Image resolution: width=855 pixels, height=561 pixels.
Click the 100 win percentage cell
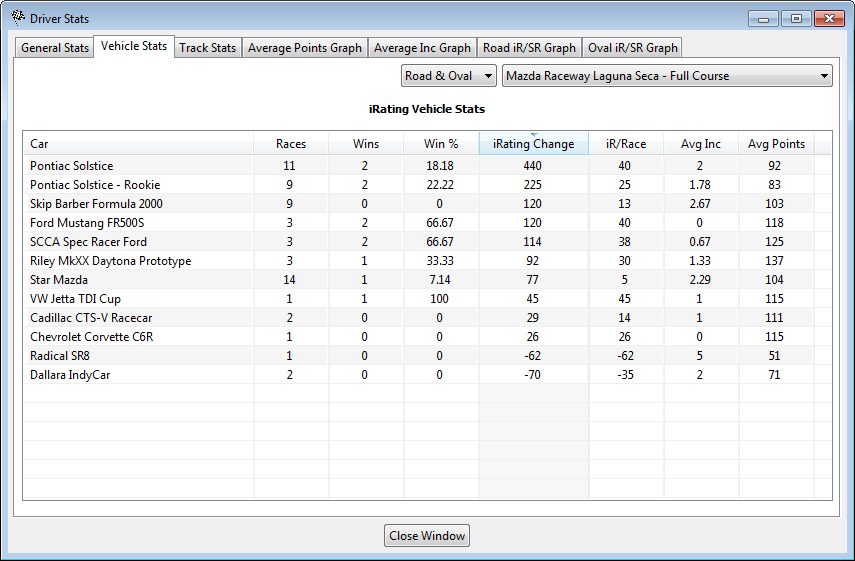439,299
